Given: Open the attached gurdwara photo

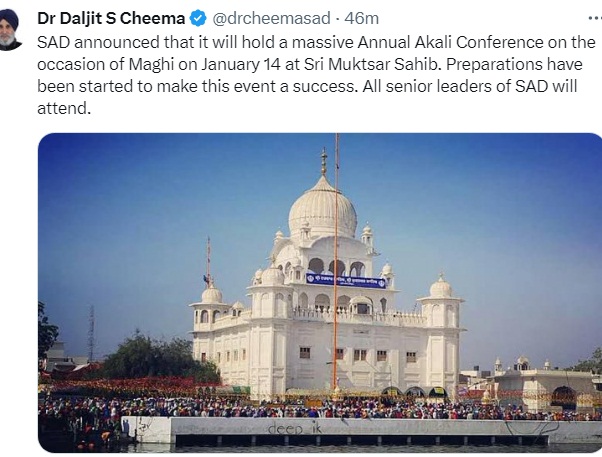Looking at the screenshot, I should (320, 293).
